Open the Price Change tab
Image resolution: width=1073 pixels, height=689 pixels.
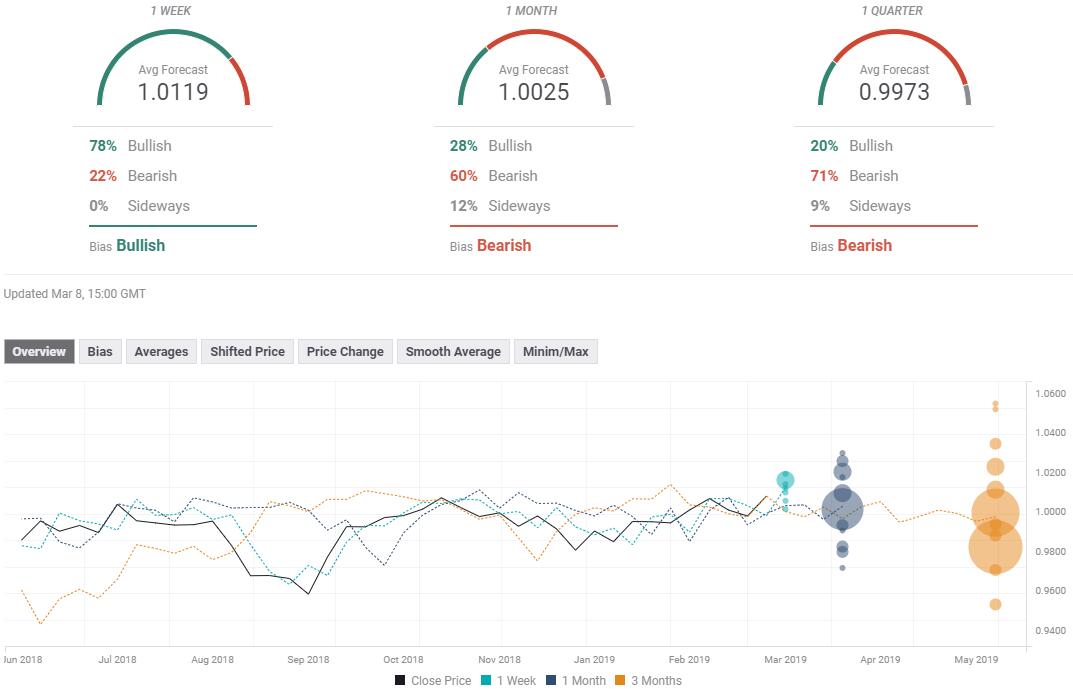pos(345,352)
